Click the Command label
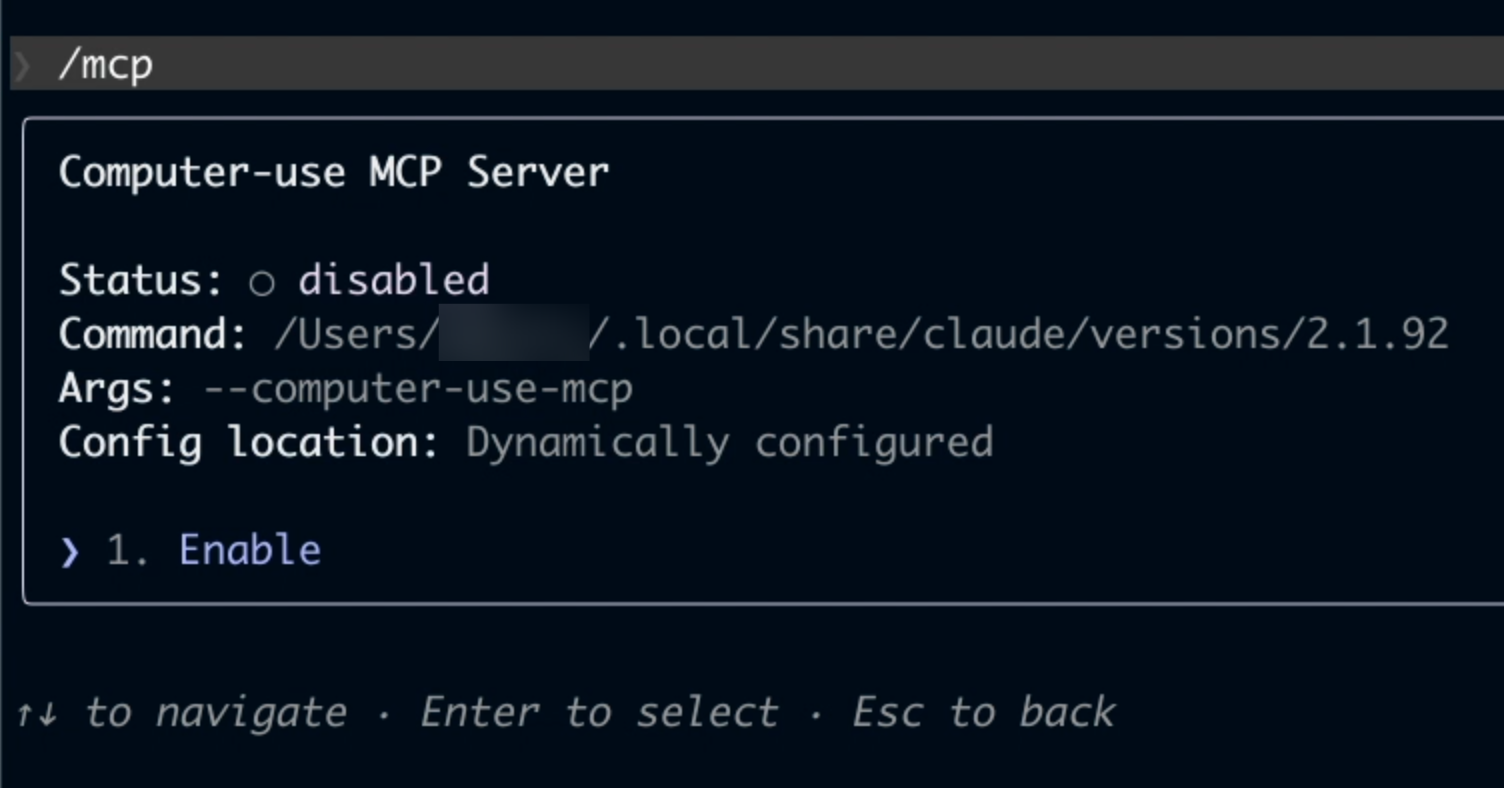 pos(153,334)
